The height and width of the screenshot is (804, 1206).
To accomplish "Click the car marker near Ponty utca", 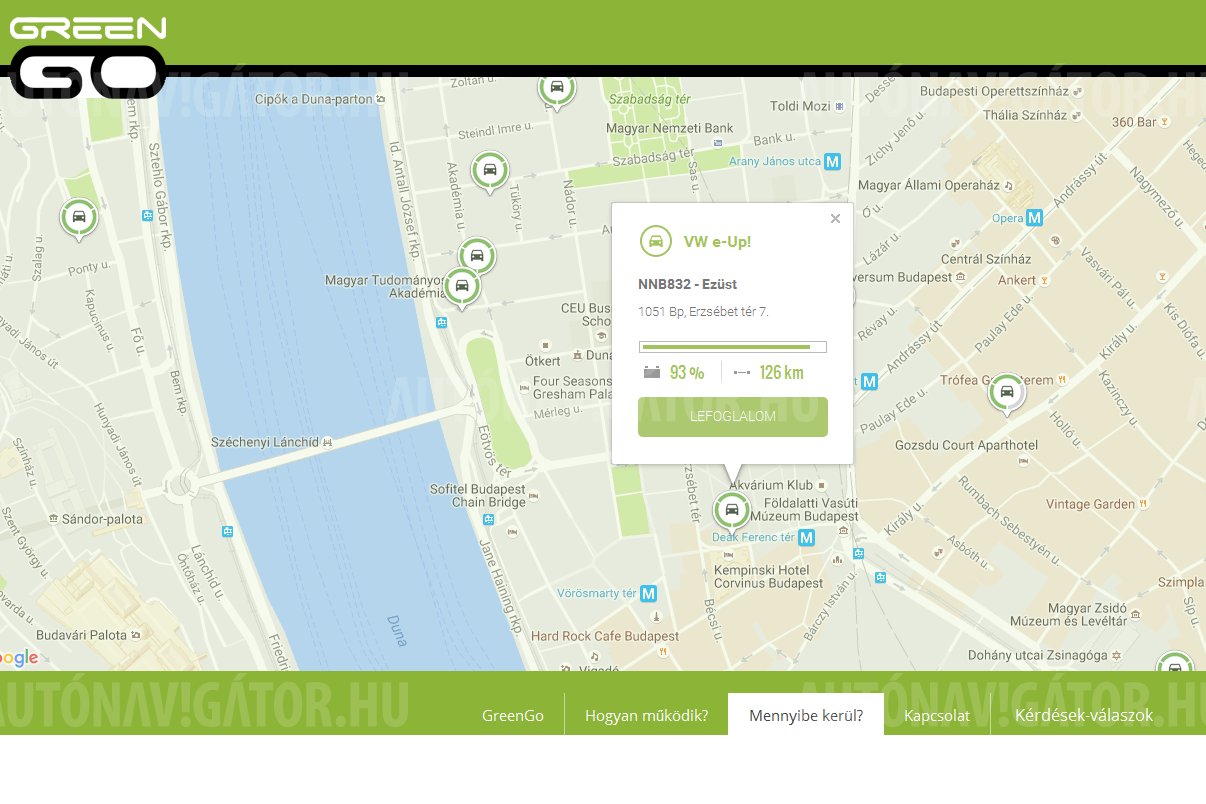I will (x=78, y=217).
